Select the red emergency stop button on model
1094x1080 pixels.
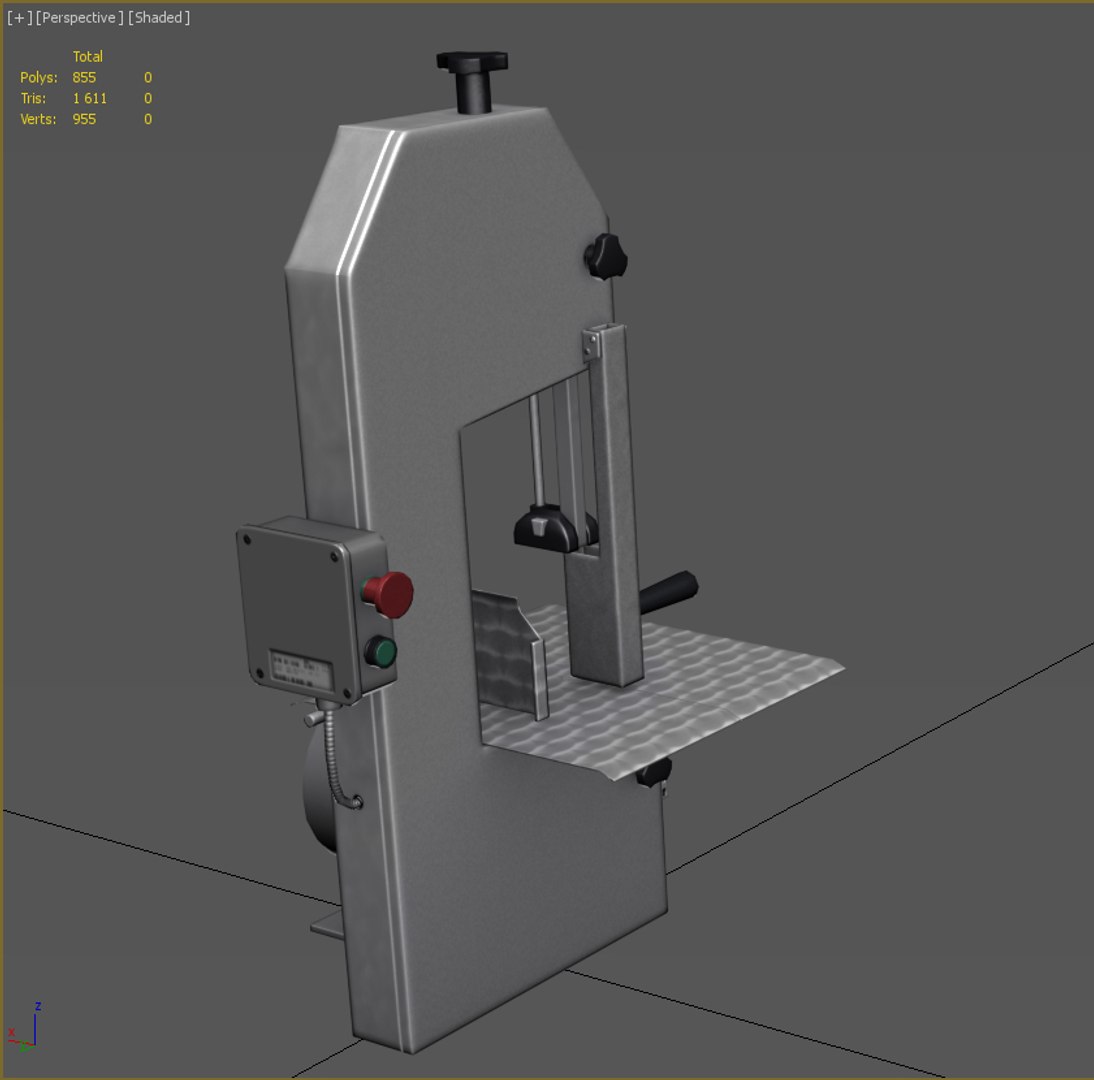coord(388,595)
